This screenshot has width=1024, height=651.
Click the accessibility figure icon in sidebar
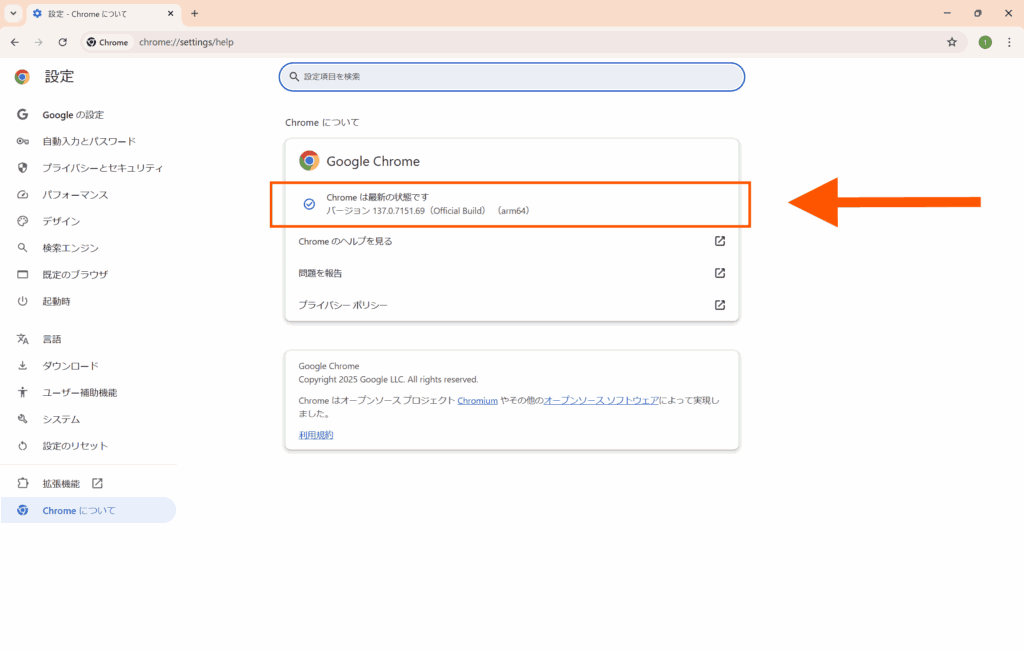point(22,392)
